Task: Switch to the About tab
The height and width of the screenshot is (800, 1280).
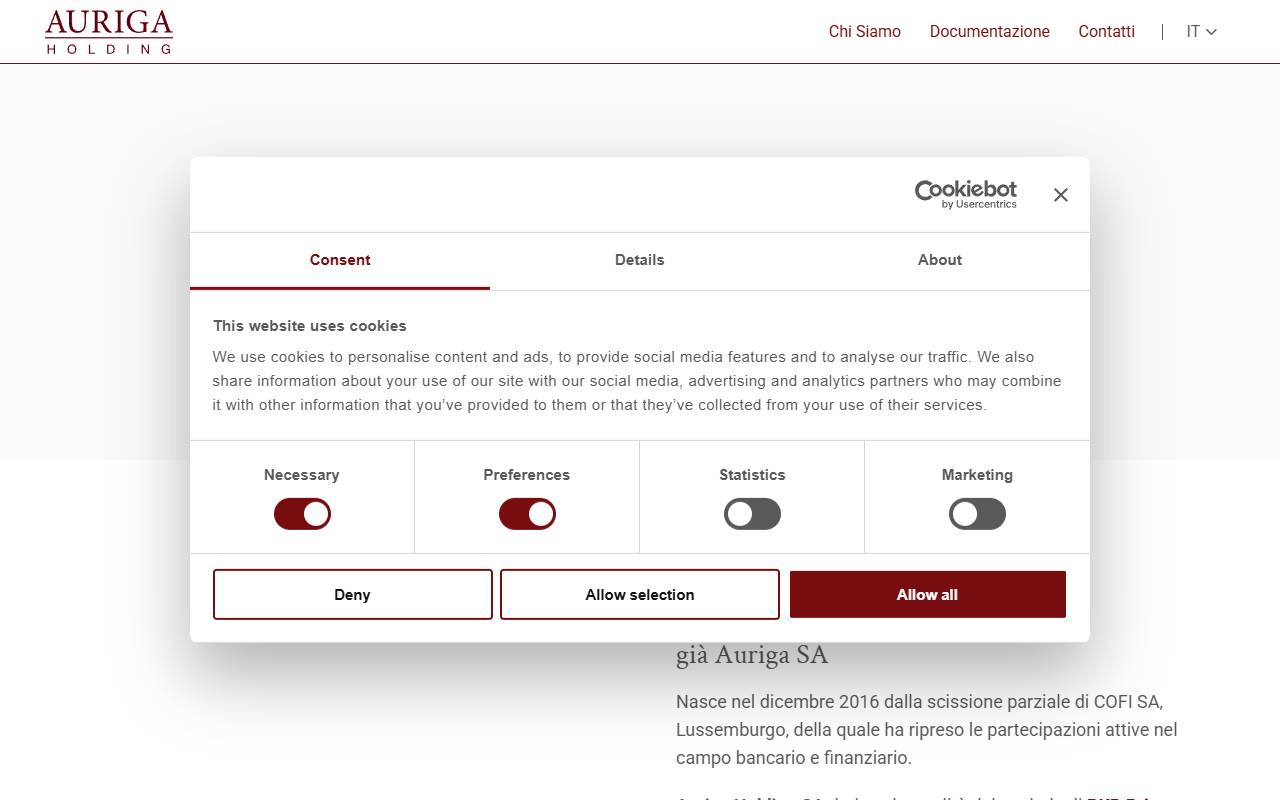Action: point(940,261)
